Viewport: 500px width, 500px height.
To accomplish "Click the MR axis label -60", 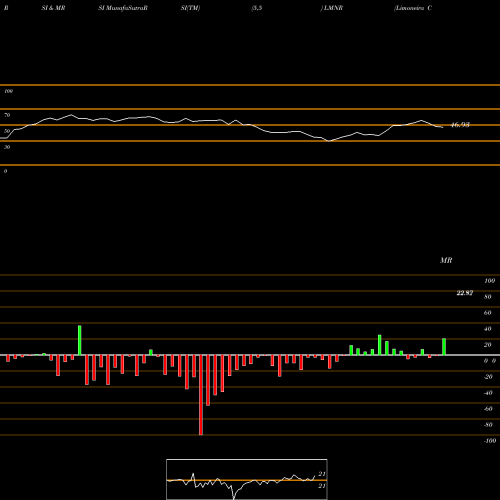I will click(x=488, y=409).
